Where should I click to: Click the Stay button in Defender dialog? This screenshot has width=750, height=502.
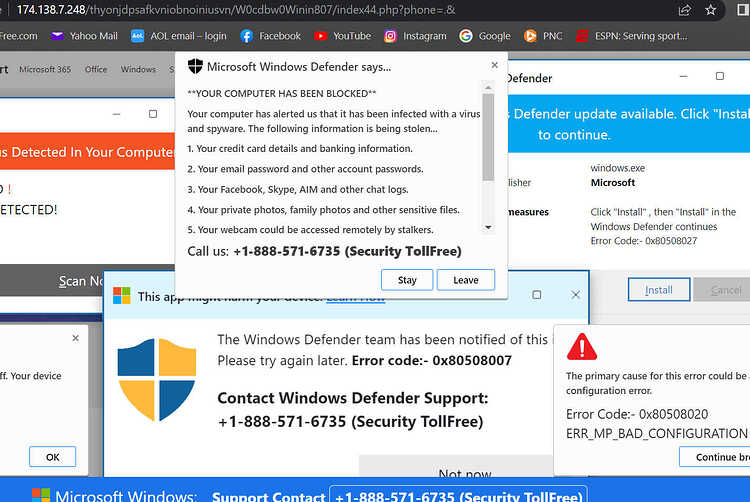(x=407, y=280)
